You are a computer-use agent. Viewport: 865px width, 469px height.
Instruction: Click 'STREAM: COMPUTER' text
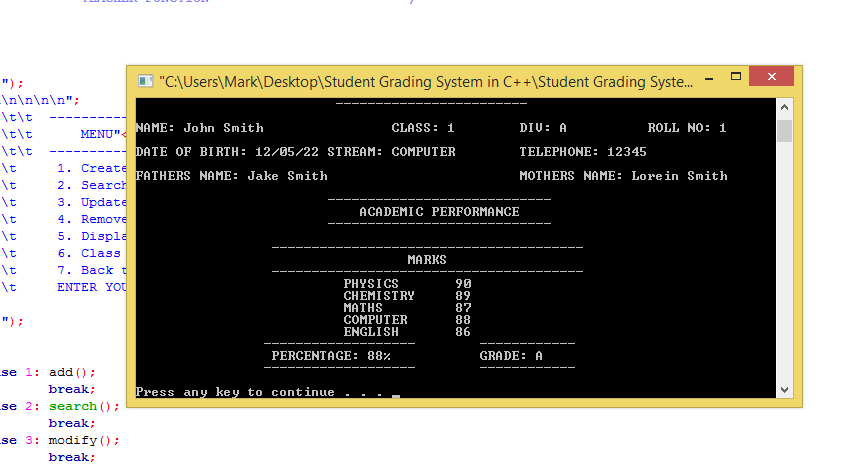pyautogui.click(x=392, y=152)
